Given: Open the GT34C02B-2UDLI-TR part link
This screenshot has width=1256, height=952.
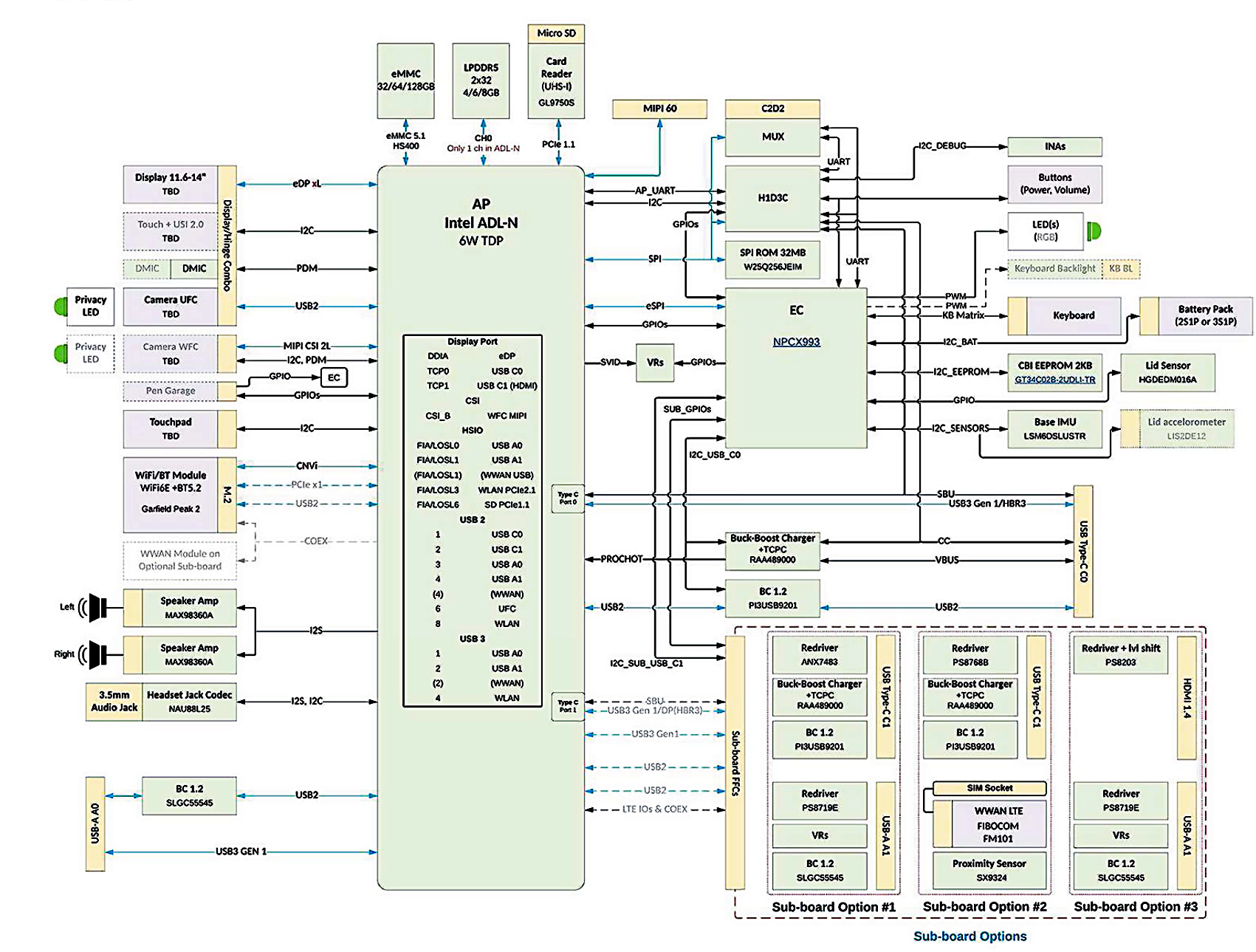Looking at the screenshot, I should [1054, 380].
